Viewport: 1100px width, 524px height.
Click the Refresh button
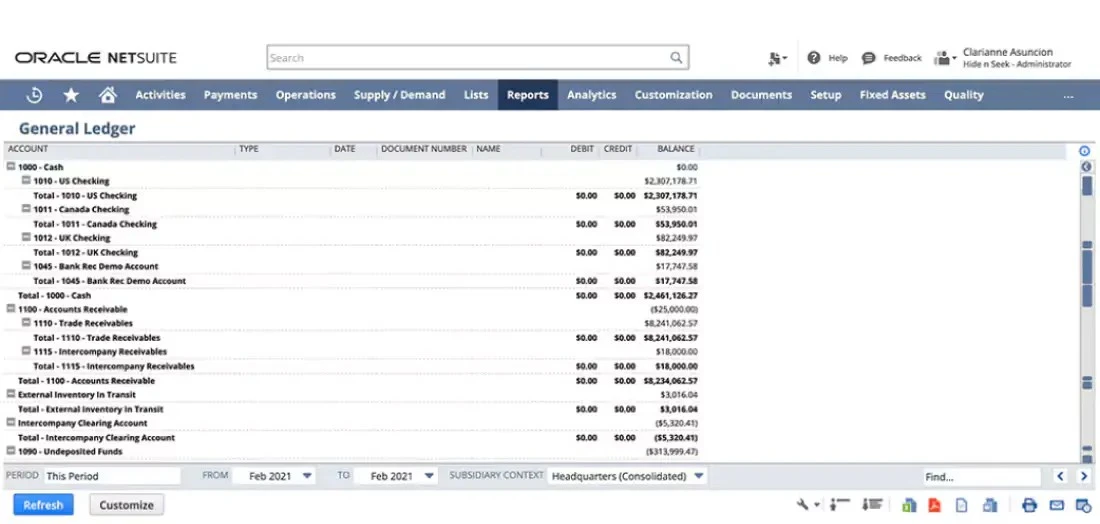tap(43, 504)
